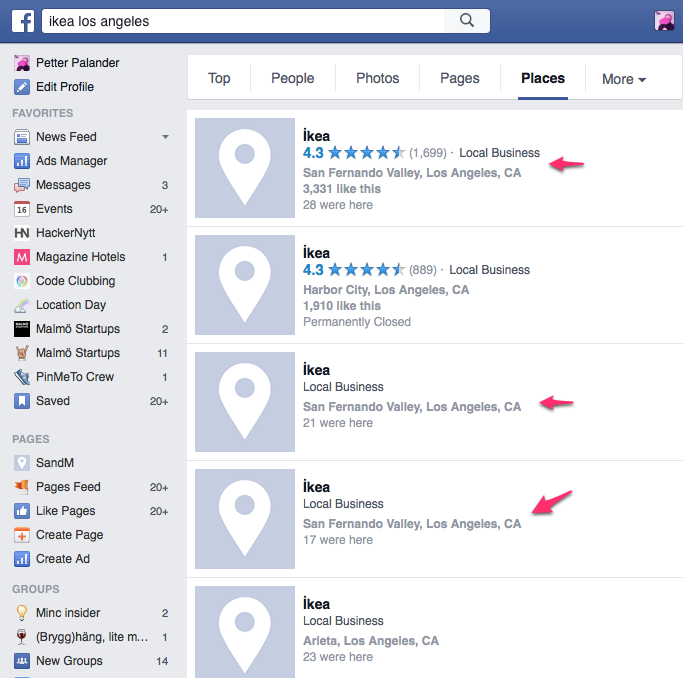Click the 4.3 rating of İkea with 1,699 reviews
The height and width of the screenshot is (678, 683).
tap(313, 153)
